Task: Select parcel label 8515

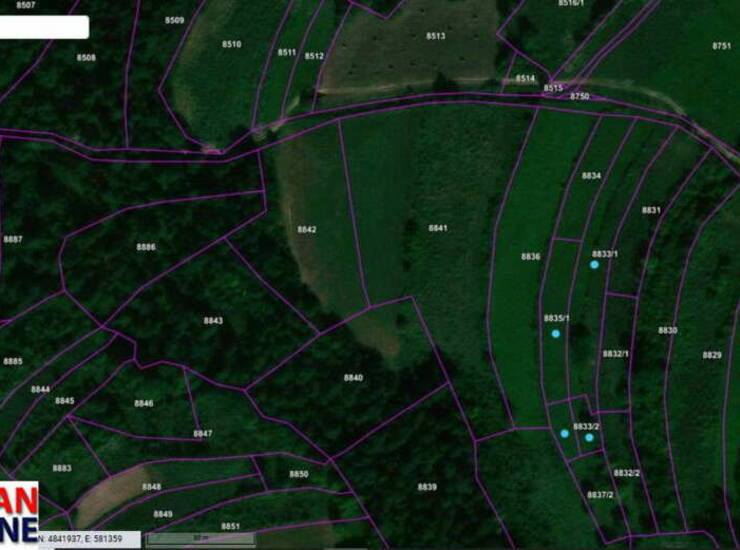Action: pyautogui.click(x=553, y=88)
